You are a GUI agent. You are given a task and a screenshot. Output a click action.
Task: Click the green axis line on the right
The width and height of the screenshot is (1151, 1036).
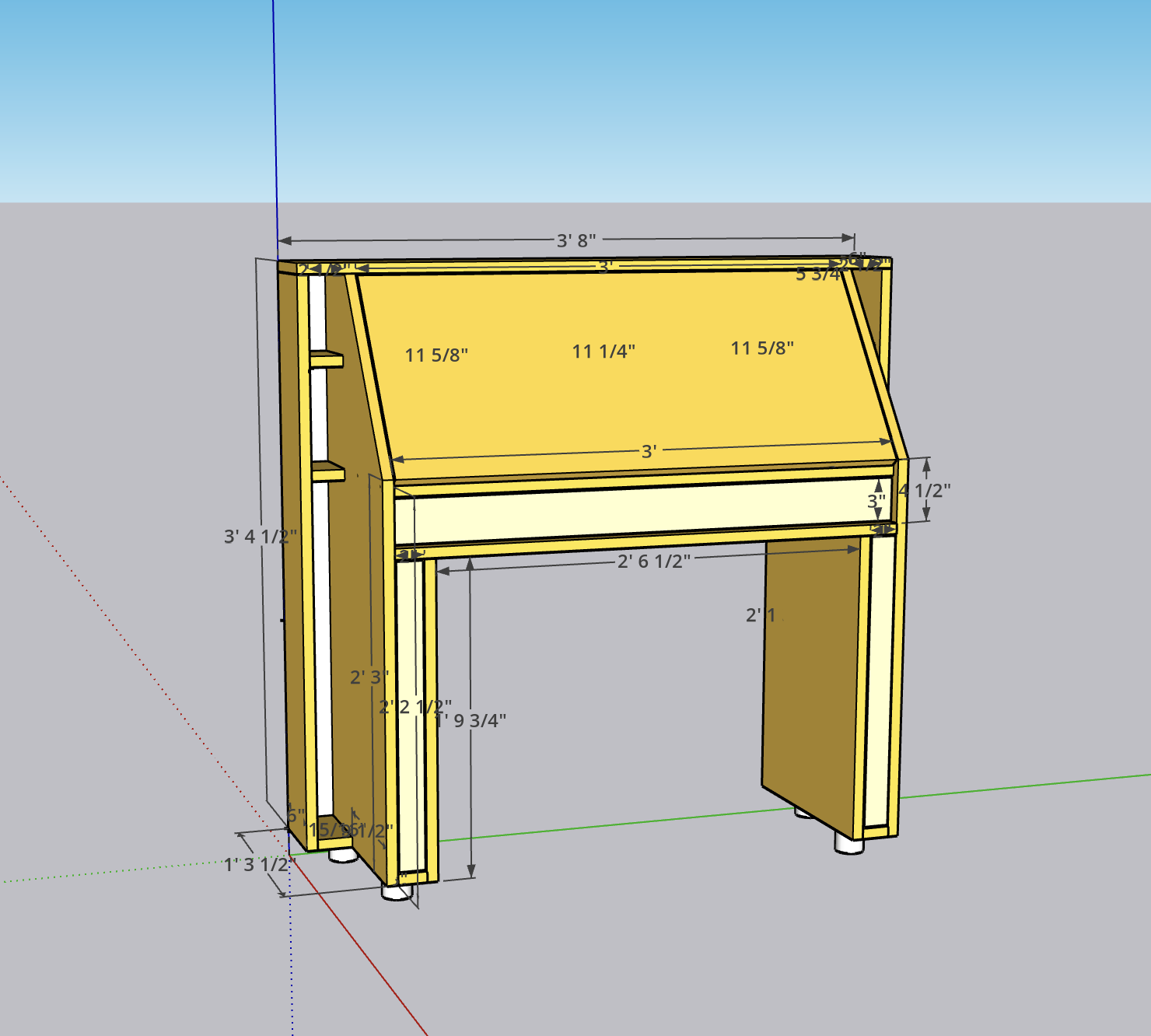1027,786
